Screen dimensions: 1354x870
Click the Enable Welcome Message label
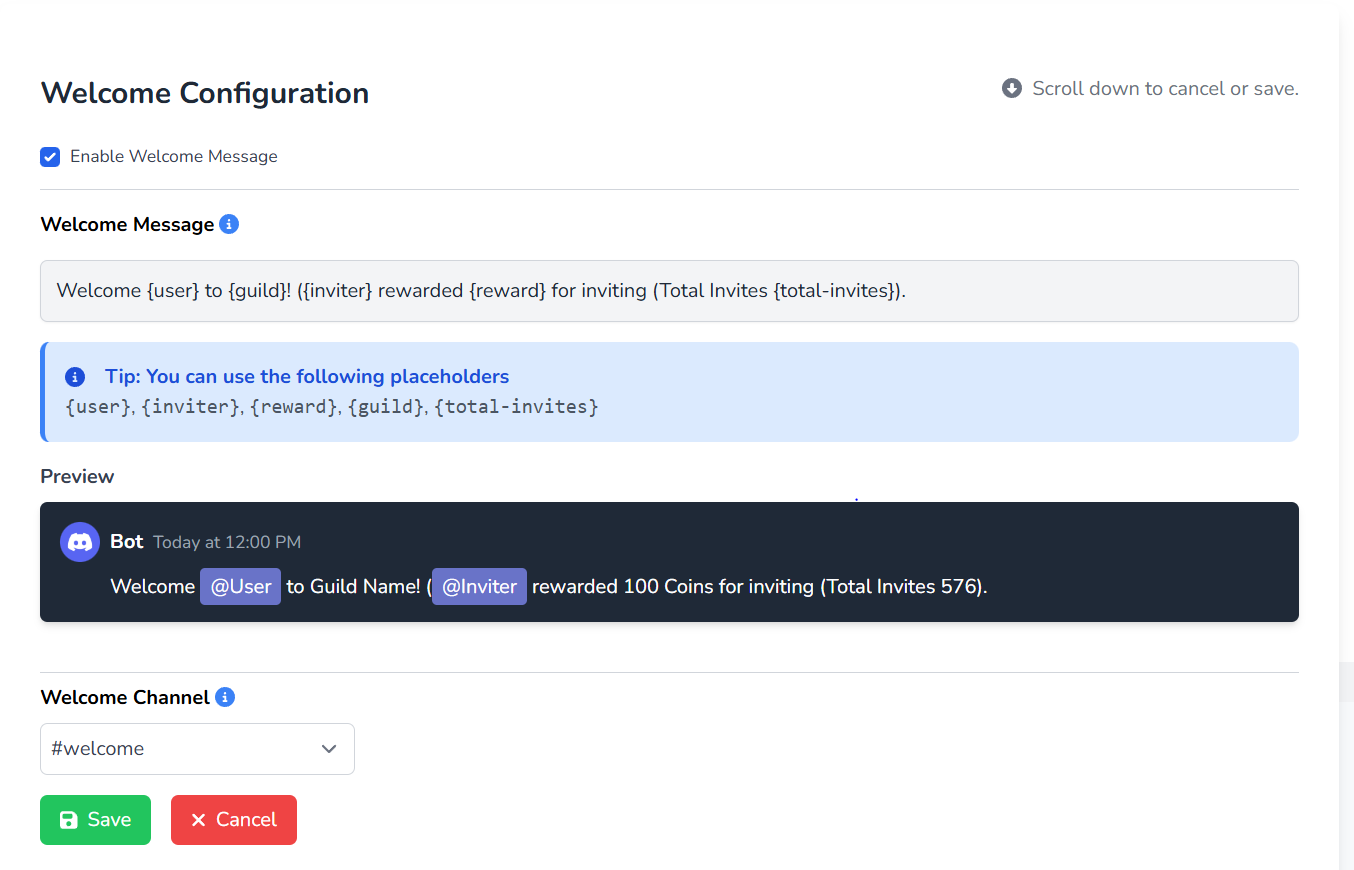(x=174, y=157)
